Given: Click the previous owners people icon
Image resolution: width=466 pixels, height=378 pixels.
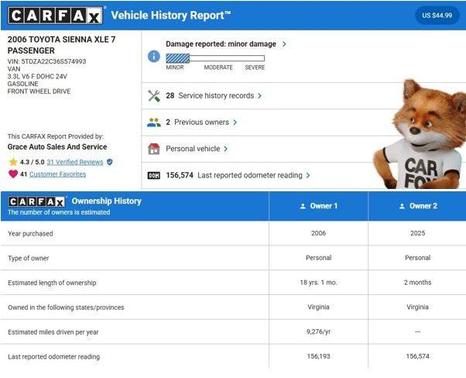Looking at the screenshot, I should click(154, 122).
